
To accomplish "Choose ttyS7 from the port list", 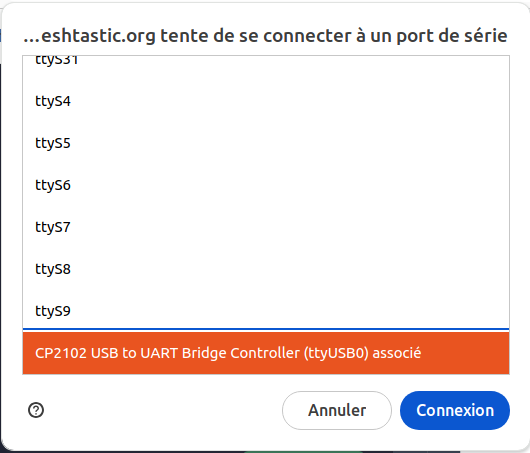I will tap(266, 227).
